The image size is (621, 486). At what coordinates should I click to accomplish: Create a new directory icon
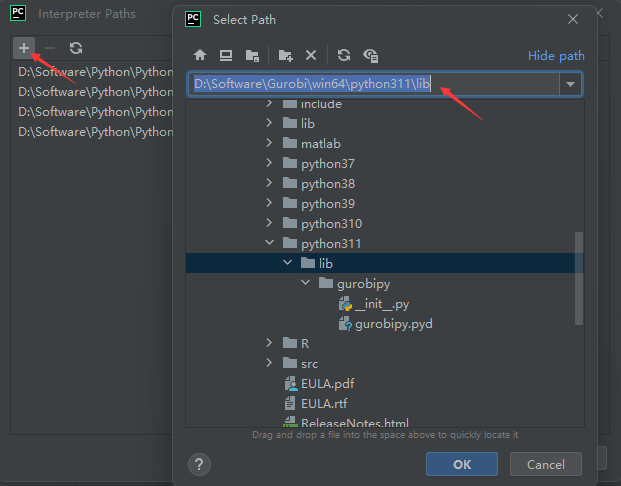click(x=286, y=56)
